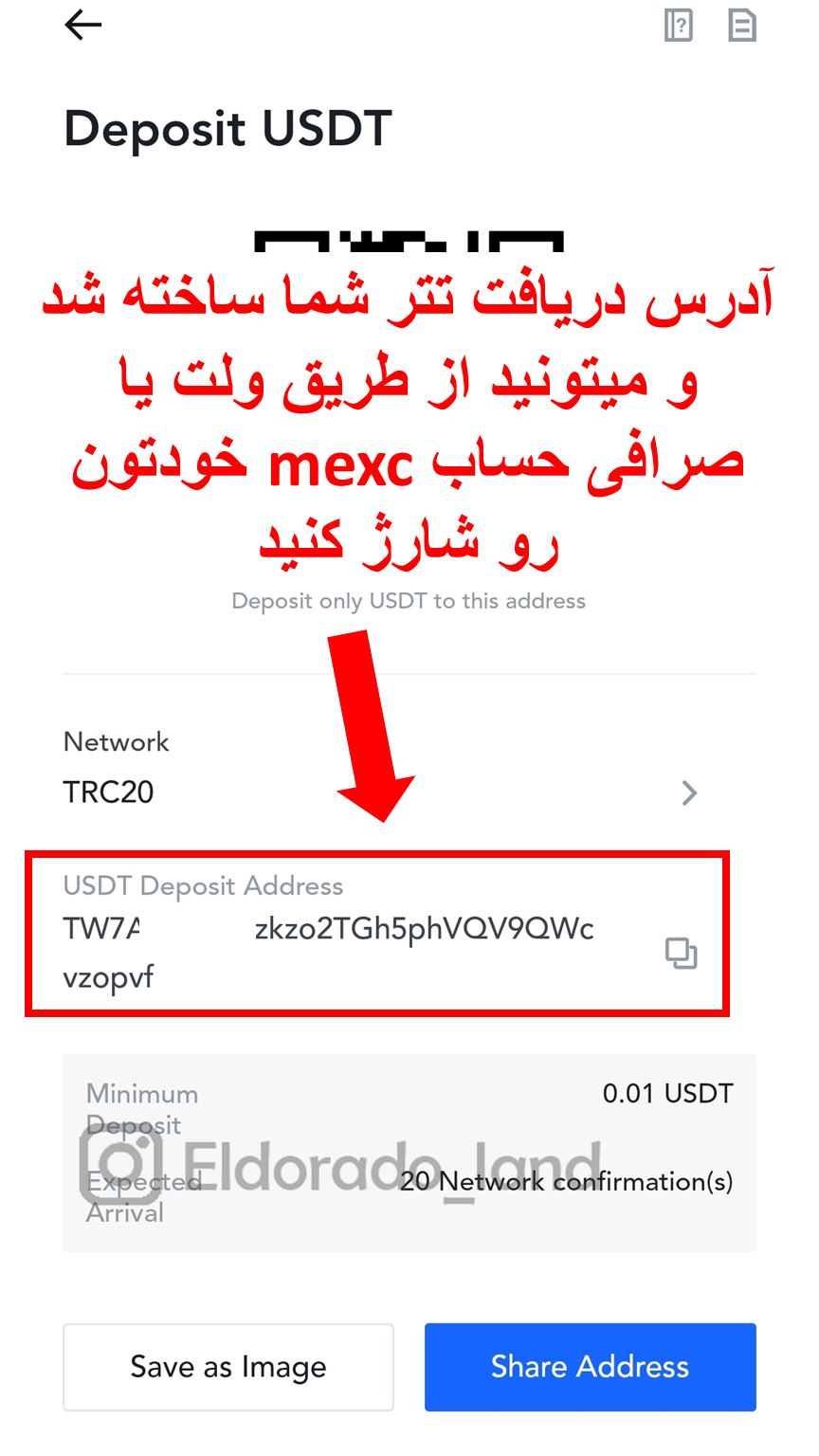Tap the vzopvf address ending line
Image resolution: width=819 pixels, height=1456 pixels.
[x=108, y=977]
